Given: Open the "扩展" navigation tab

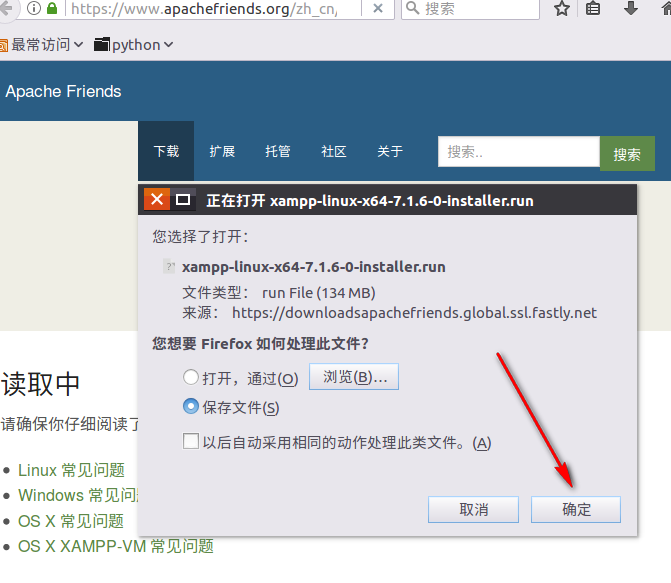Looking at the screenshot, I should point(222,151).
